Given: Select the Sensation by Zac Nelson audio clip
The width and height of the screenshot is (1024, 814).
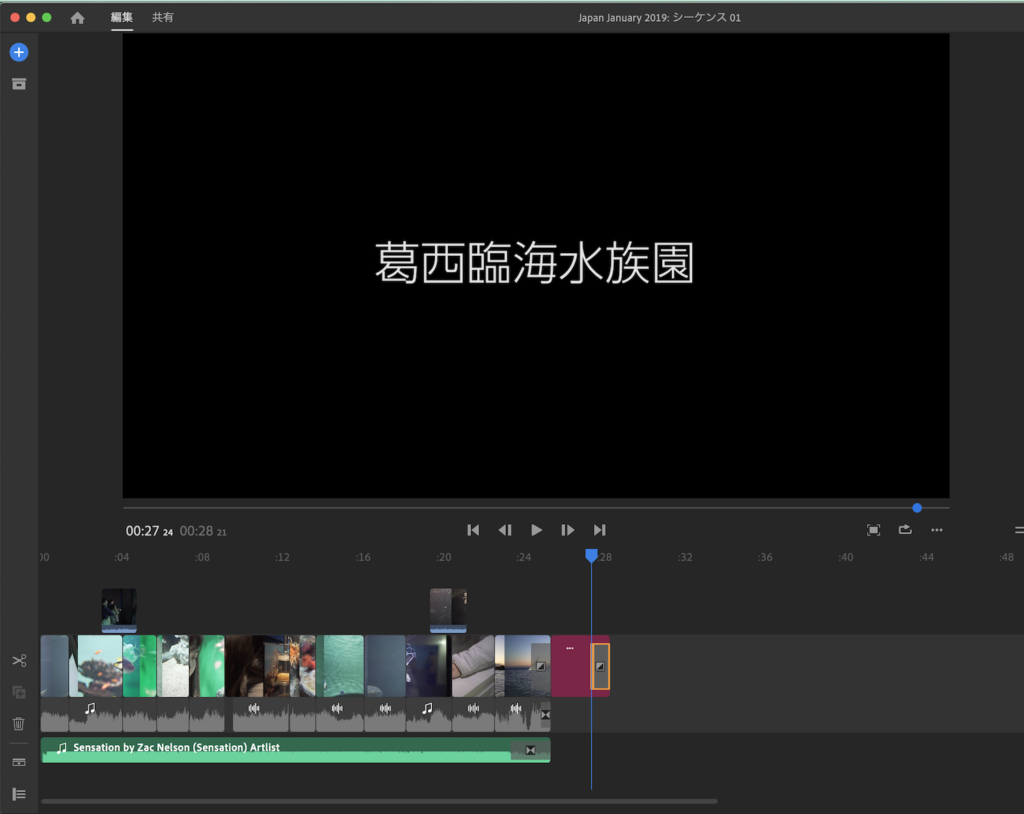Looking at the screenshot, I should [x=280, y=750].
